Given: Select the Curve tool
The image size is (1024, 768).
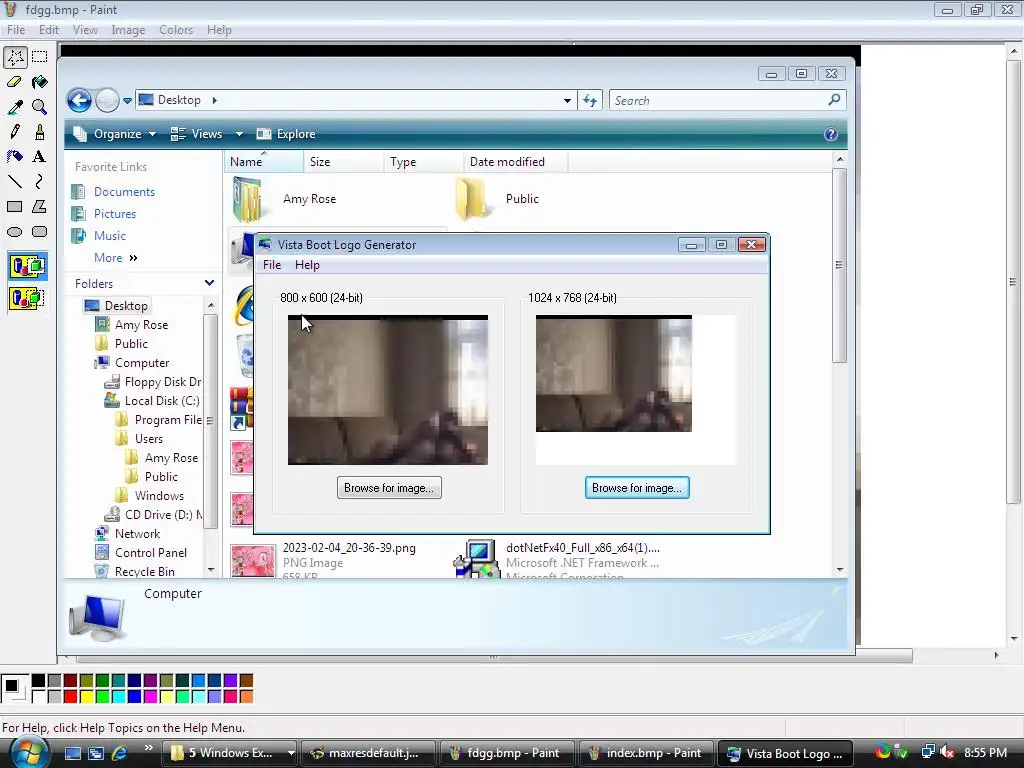Looking at the screenshot, I should (40, 181).
